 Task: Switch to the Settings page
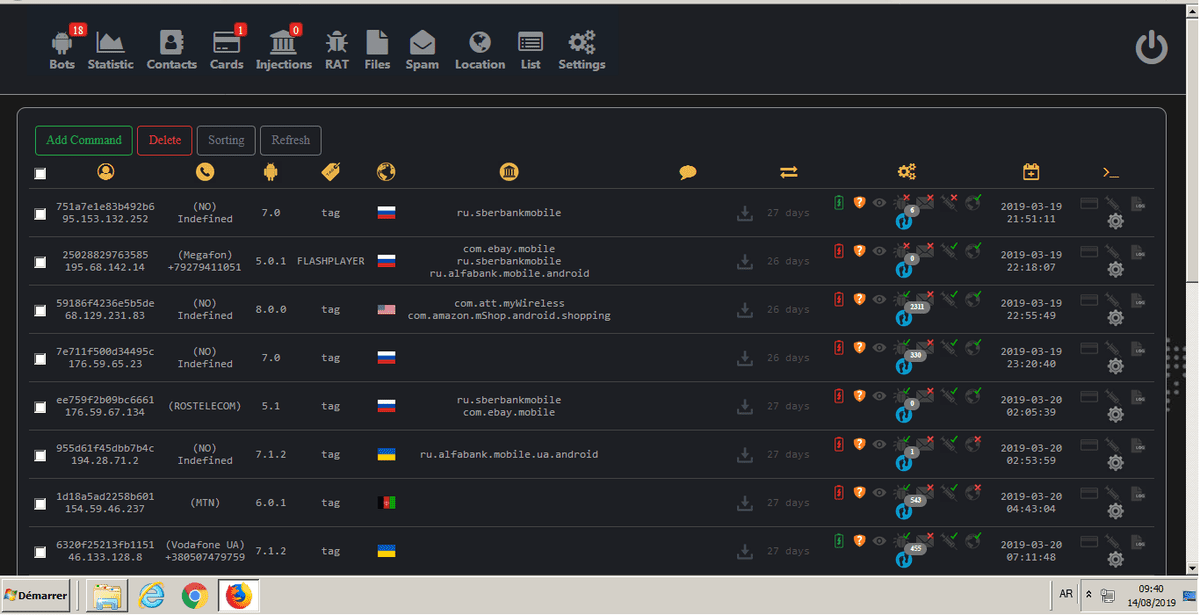point(581,51)
